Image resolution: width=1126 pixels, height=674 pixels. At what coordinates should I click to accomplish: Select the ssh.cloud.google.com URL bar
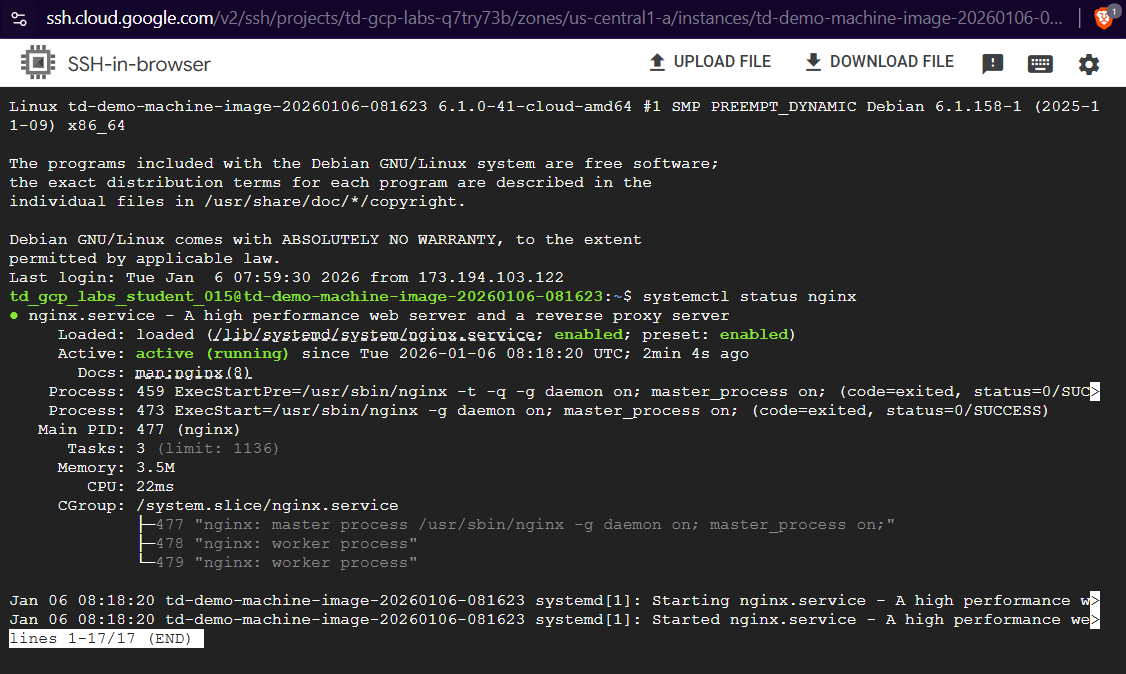(x=554, y=19)
